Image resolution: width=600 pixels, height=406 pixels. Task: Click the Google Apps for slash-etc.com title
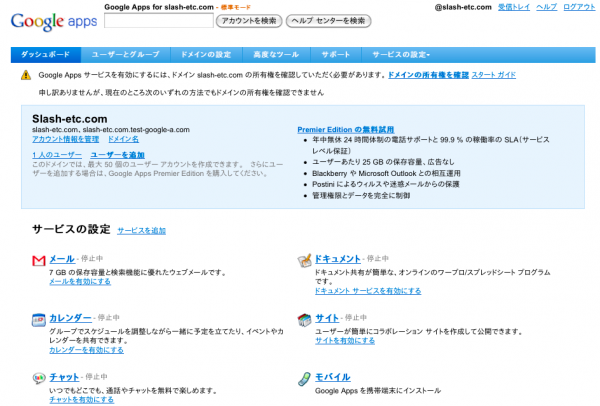159,7
